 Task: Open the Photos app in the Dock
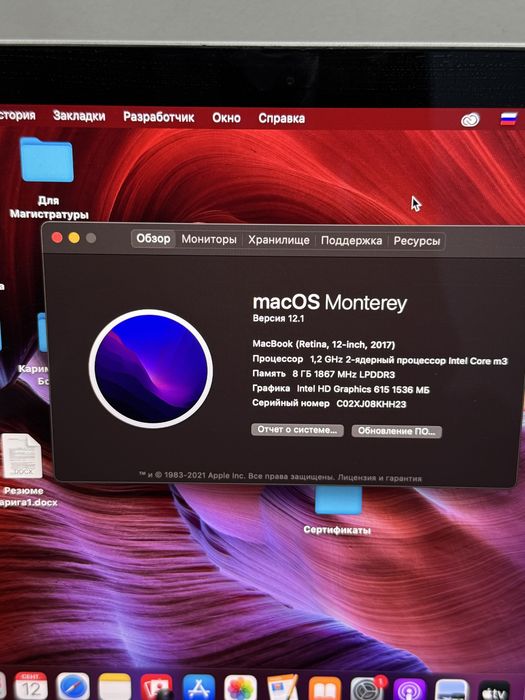(x=240, y=688)
